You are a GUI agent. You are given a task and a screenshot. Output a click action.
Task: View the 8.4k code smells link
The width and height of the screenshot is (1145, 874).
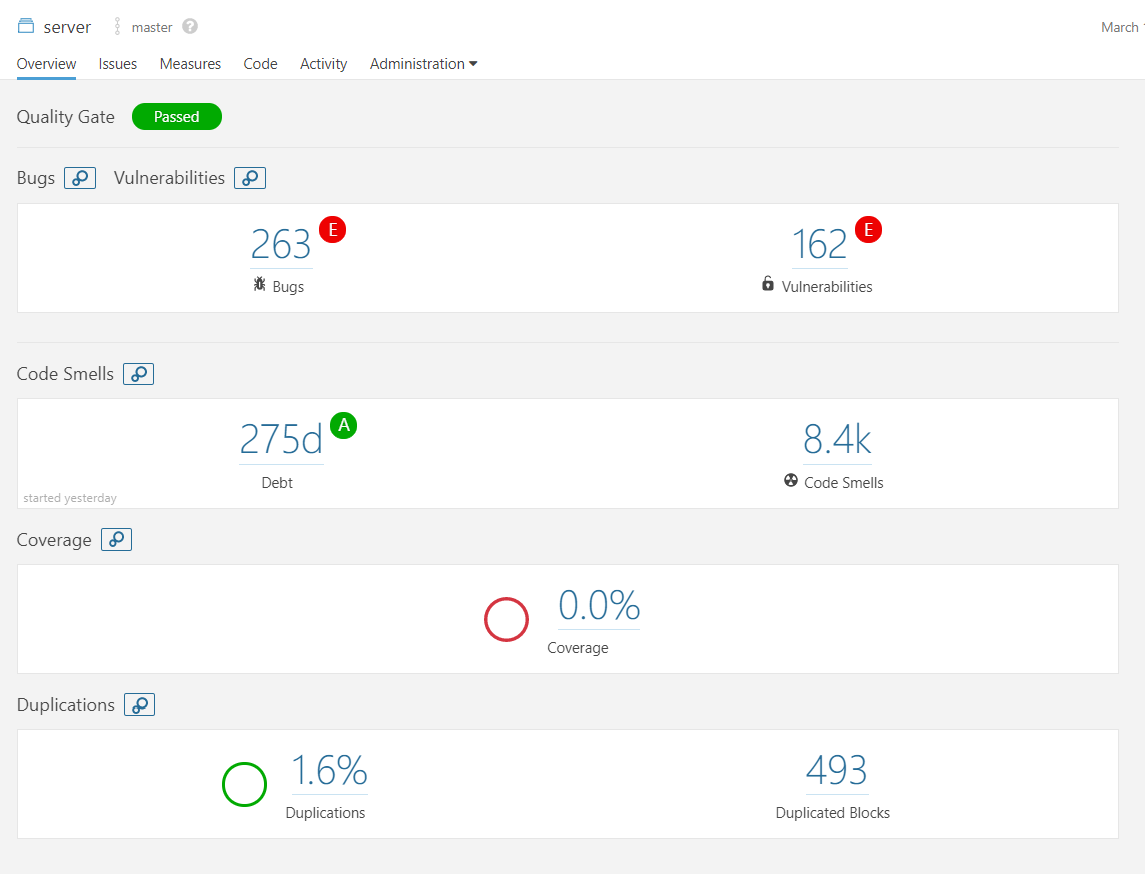point(837,440)
